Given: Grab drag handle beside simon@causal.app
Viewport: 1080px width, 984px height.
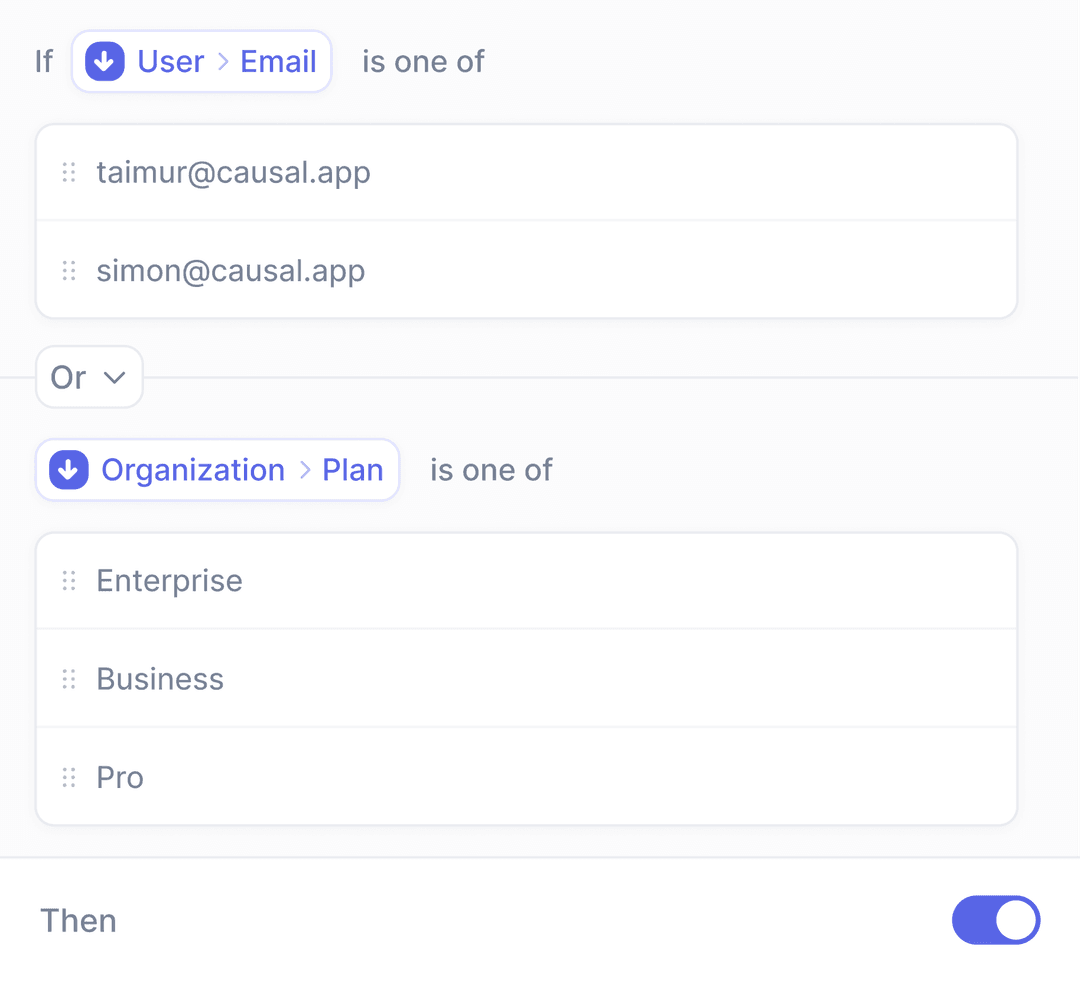Looking at the screenshot, I should pos(69,271).
